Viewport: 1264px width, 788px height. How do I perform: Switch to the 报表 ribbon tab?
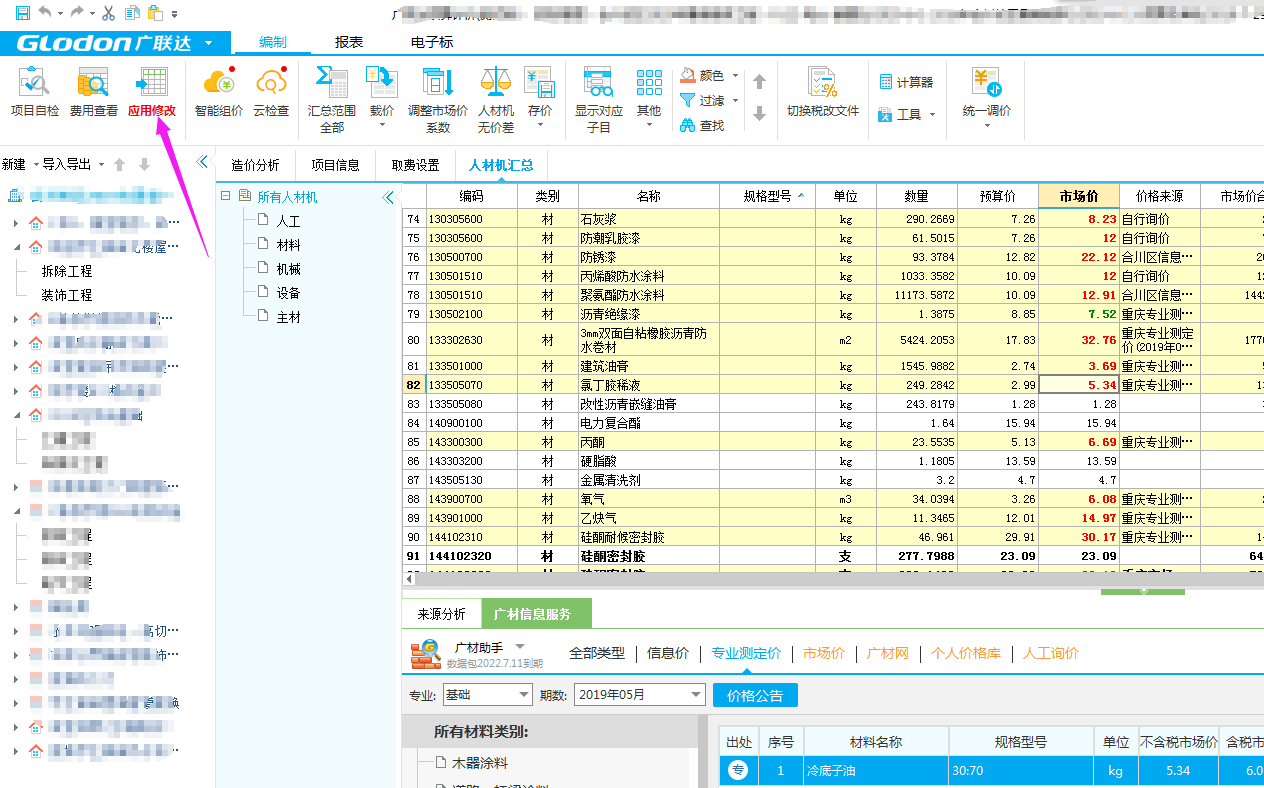click(x=349, y=42)
